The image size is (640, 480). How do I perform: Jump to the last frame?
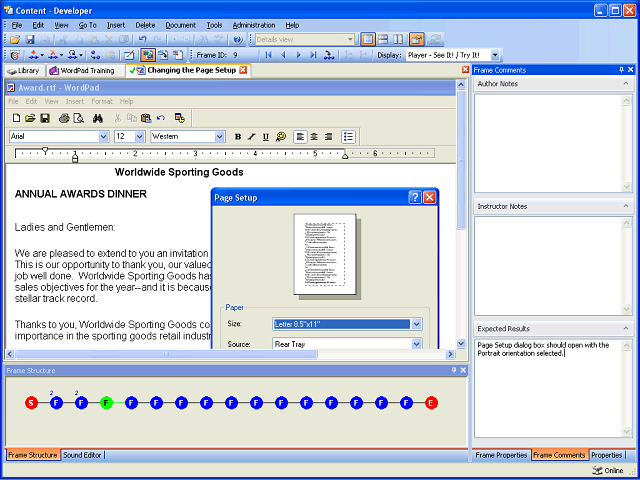pos(313,55)
